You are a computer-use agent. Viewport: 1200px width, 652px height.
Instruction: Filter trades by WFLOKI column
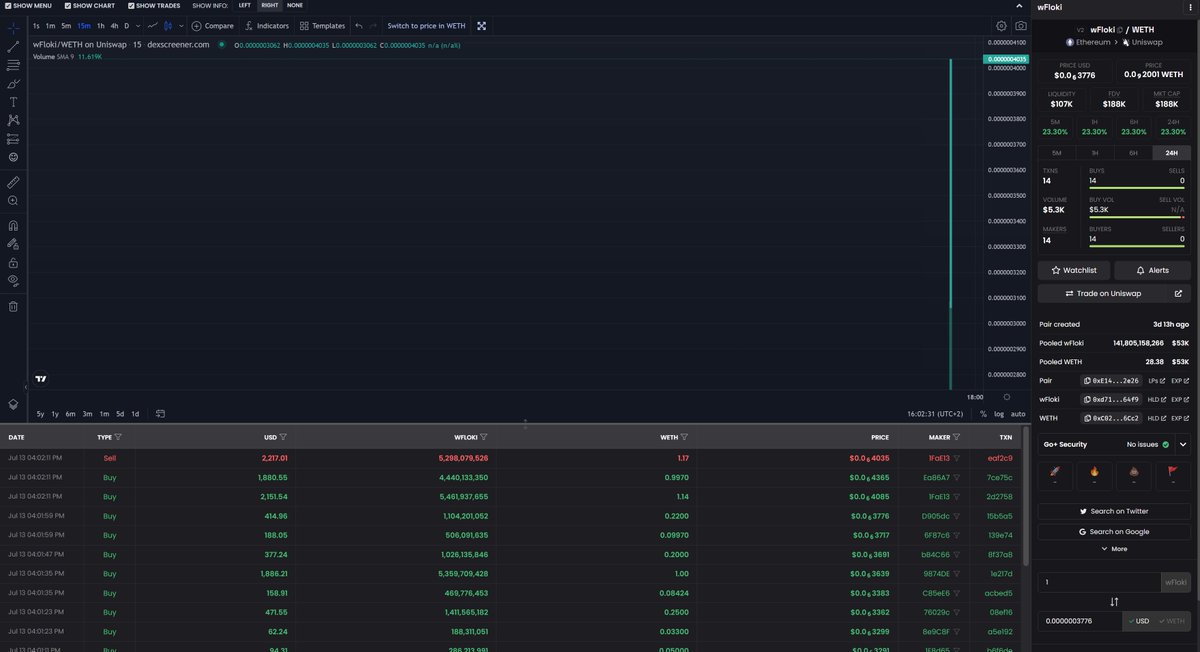[x=484, y=437]
